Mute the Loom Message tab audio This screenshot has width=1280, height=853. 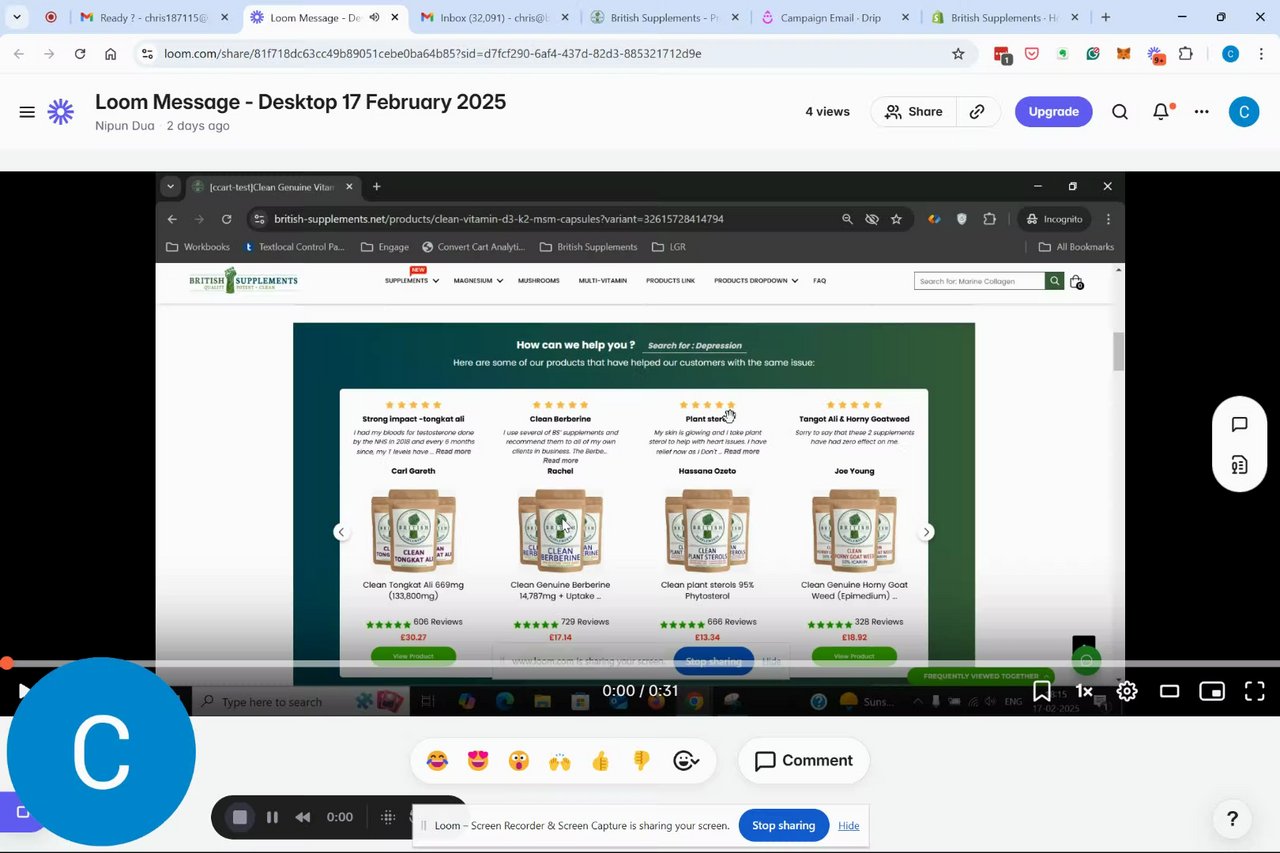click(x=375, y=17)
